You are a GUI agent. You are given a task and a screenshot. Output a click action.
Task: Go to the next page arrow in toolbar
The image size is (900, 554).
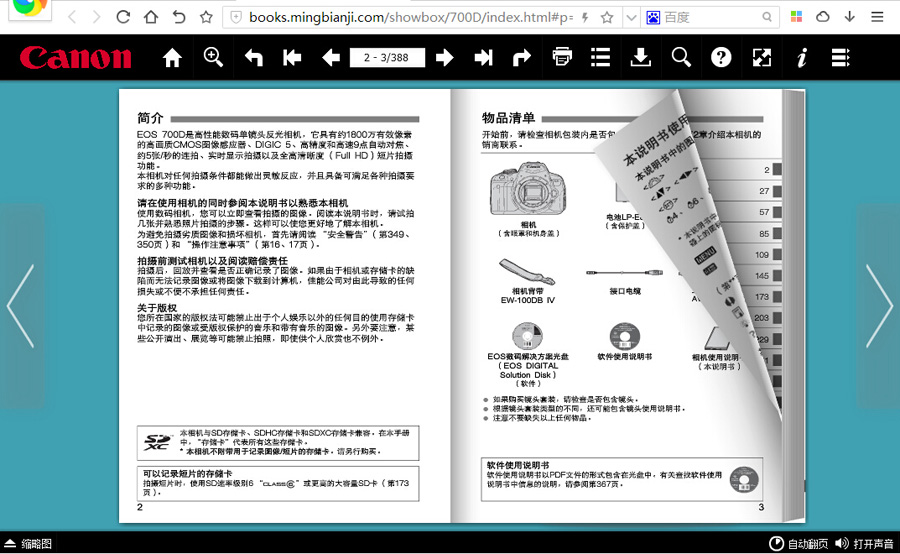pos(445,57)
